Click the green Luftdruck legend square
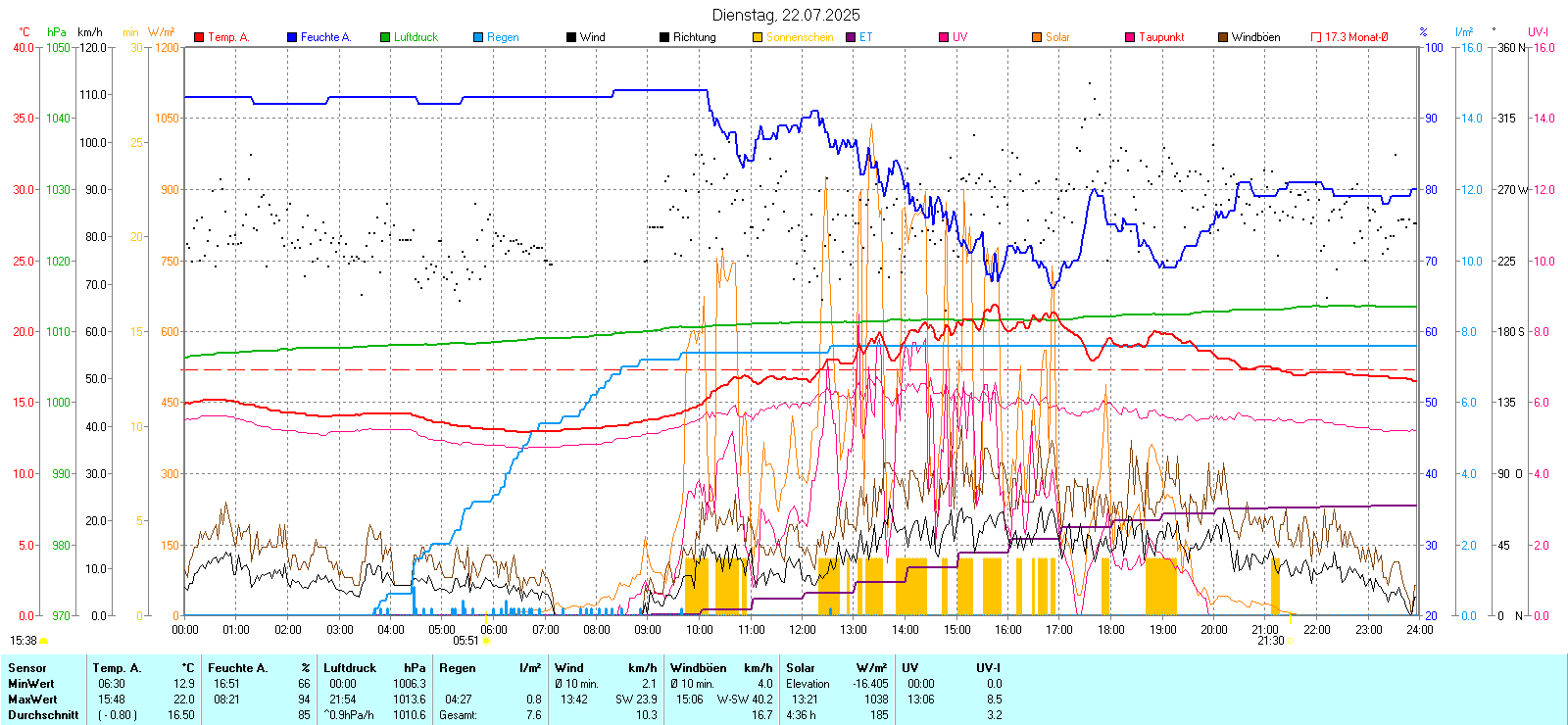The height and width of the screenshot is (725, 1568). coord(385,37)
